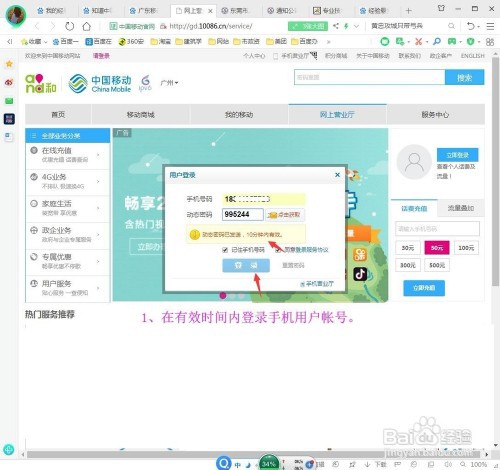Click the sidebar collapse arrow icon

click(x=10, y=41)
